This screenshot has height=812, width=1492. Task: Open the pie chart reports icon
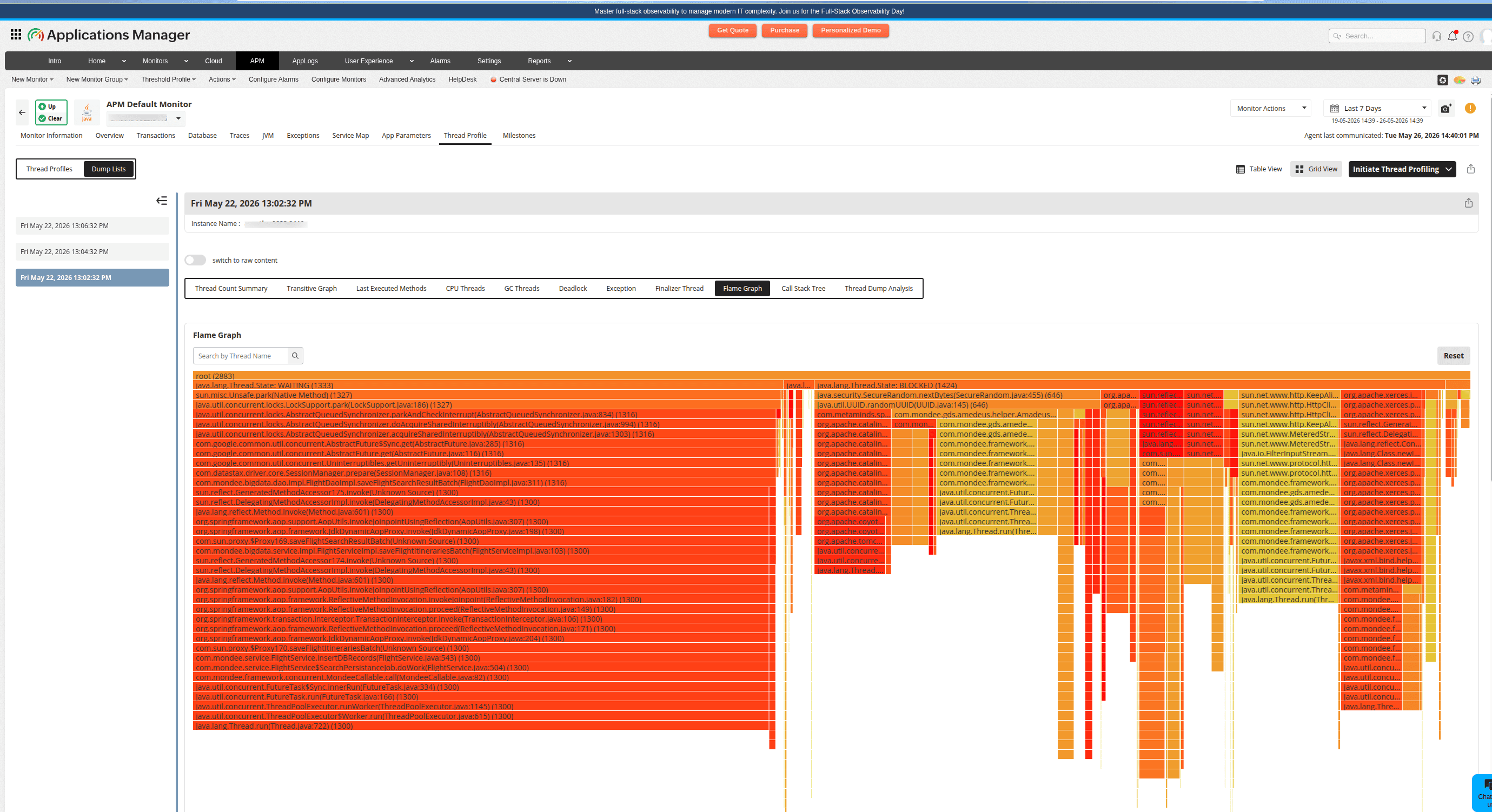(1459, 80)
